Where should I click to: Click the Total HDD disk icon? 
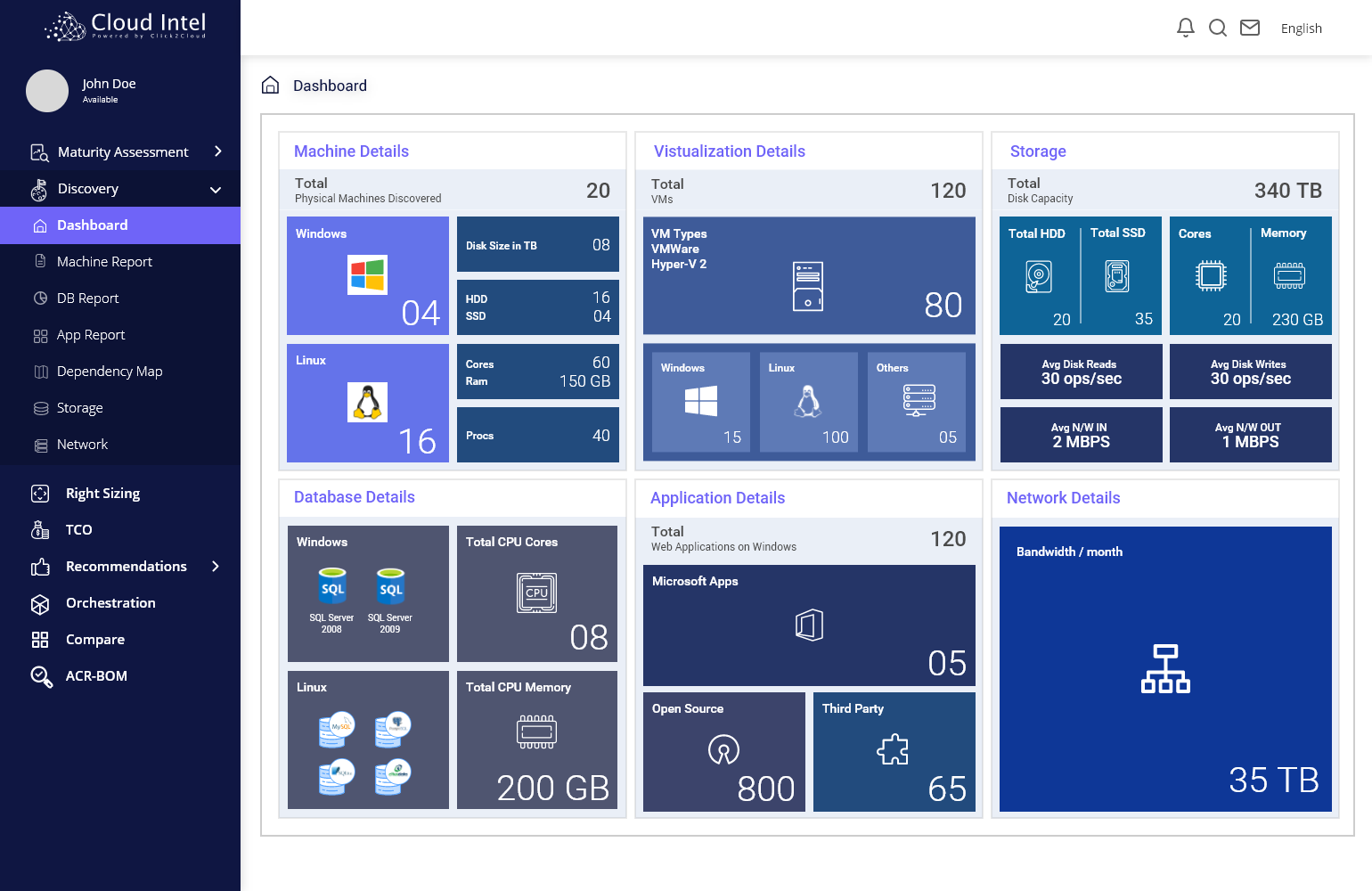click(x=1039, y=276)
